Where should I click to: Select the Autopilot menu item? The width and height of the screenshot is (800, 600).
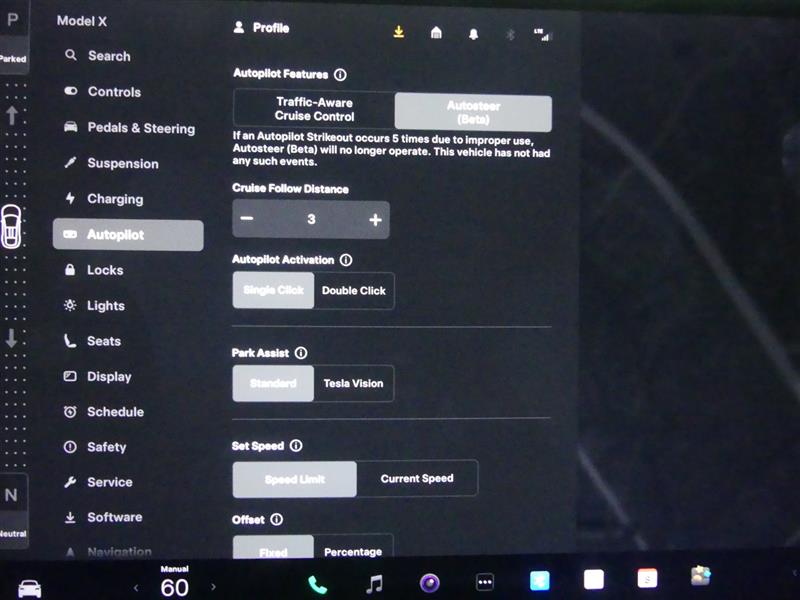[x=128, y=235]
